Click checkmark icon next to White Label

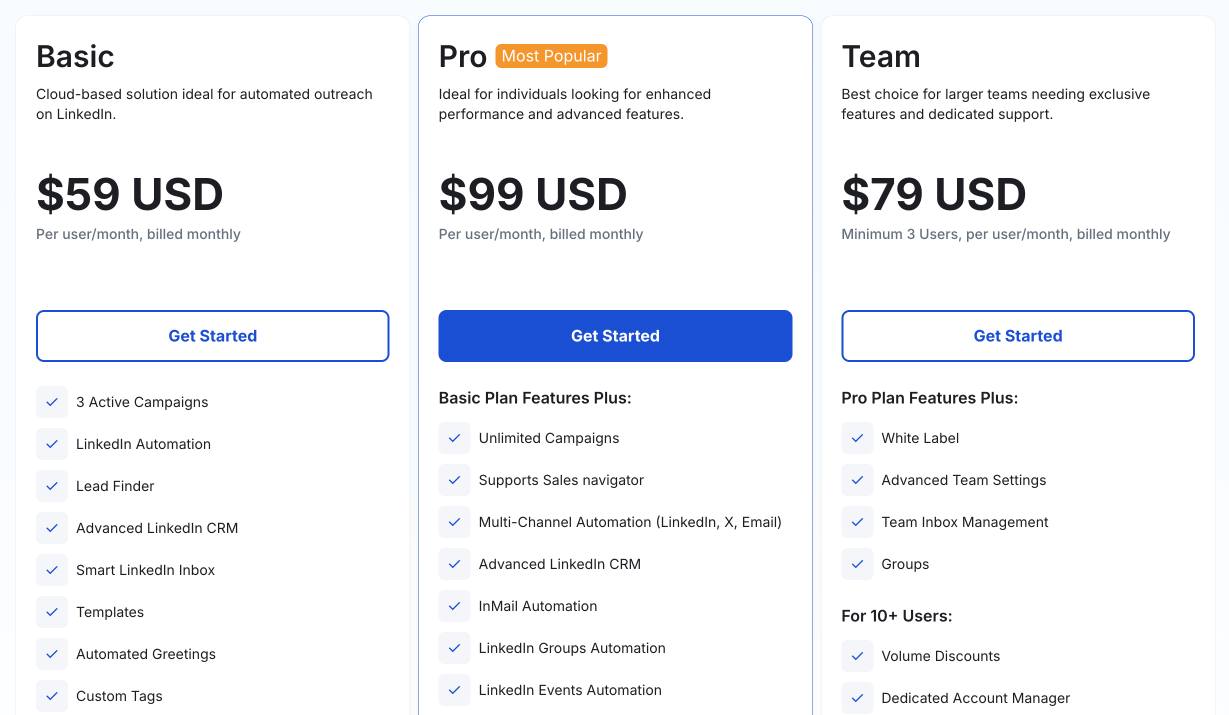[857, 438]
